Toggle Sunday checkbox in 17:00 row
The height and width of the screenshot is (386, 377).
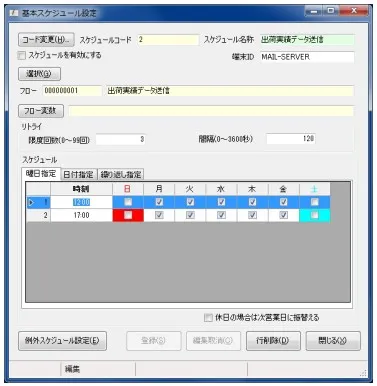(128, 215)
